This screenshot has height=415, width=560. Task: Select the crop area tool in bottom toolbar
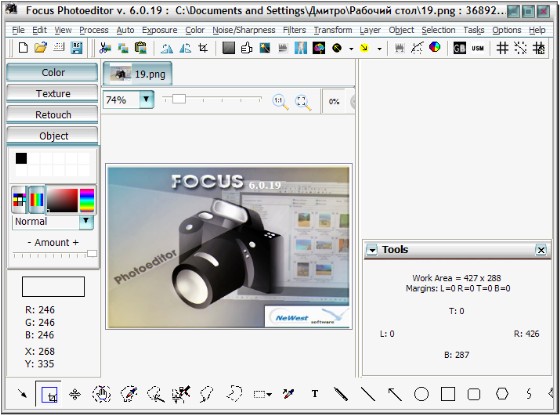49,395
